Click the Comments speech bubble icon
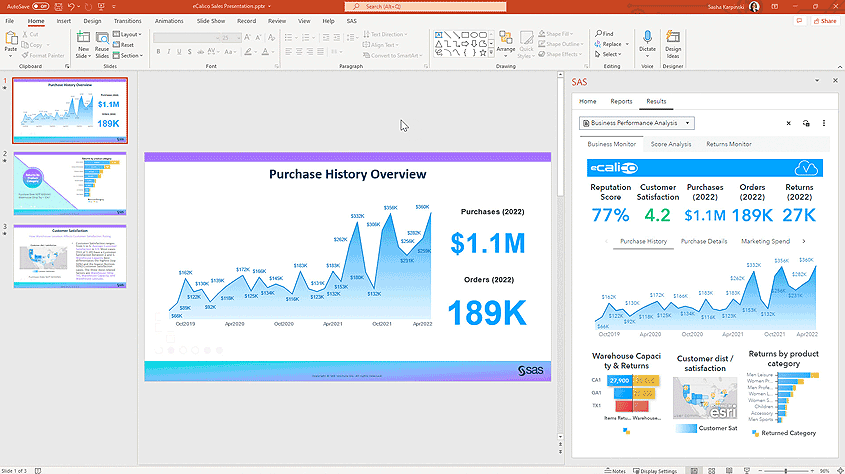 pyautogui.click(x=799, y=21)
